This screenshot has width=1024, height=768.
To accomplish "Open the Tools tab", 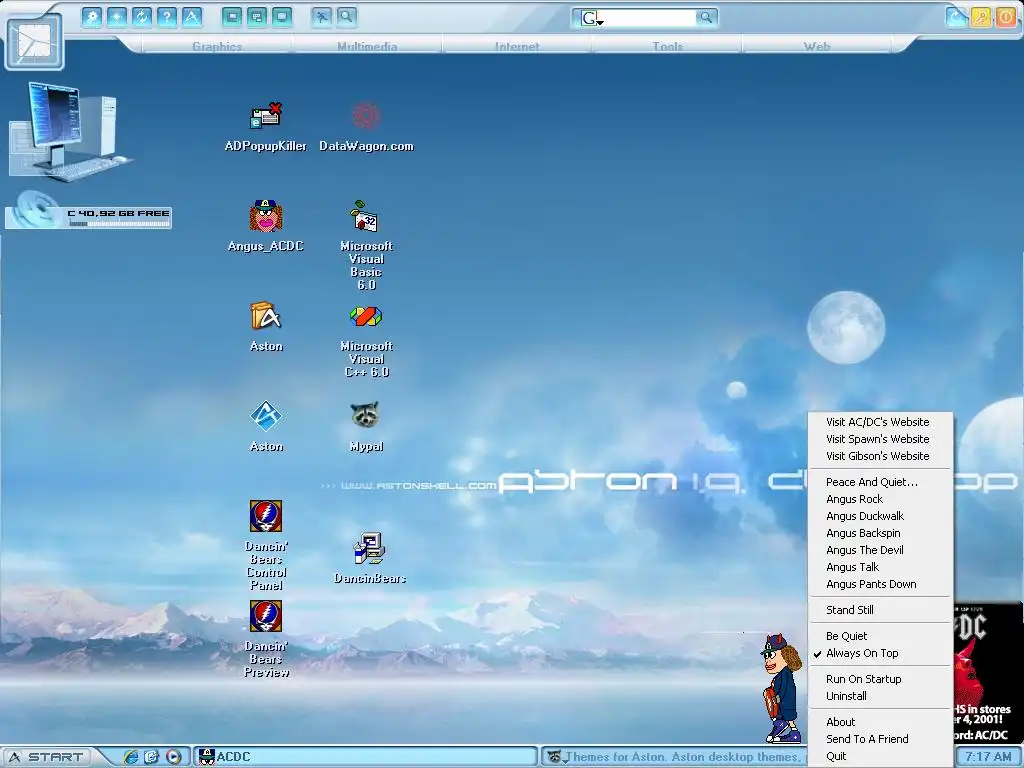I will pyautogui.click(x=667, y=46).
